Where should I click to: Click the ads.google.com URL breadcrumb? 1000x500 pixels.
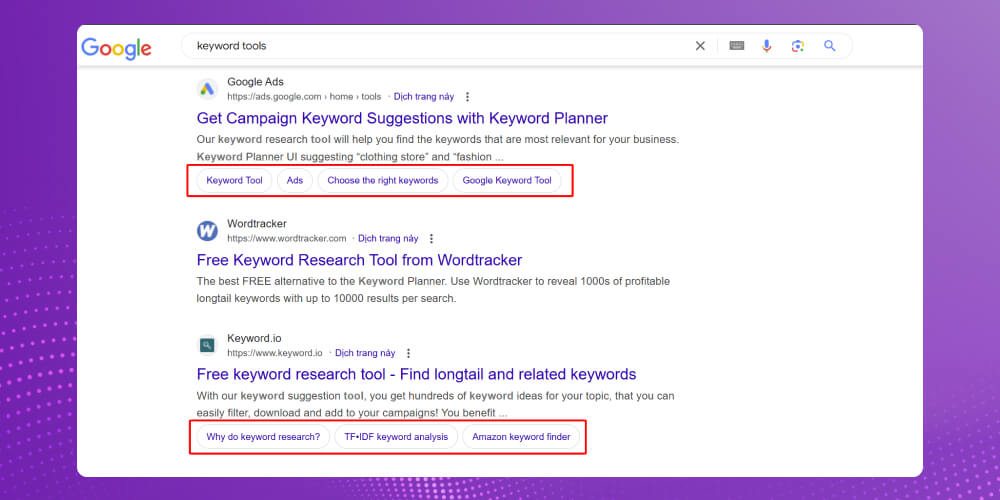click(304, 97)
